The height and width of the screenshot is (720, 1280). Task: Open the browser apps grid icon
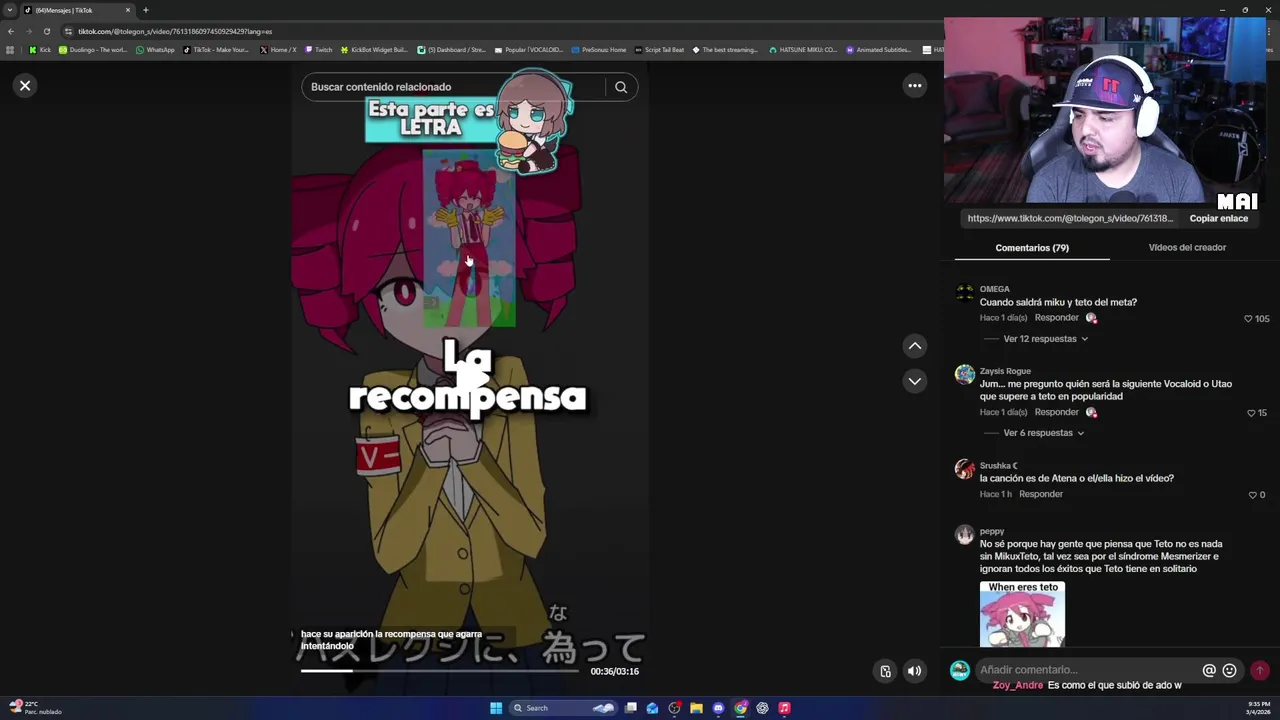(x=10, y=49)
